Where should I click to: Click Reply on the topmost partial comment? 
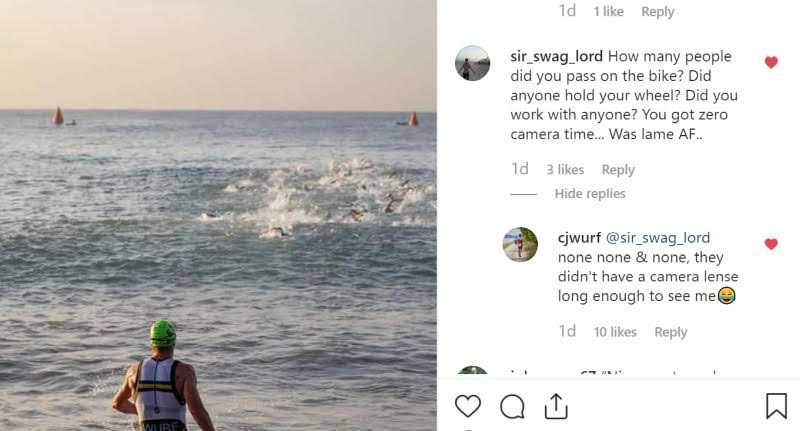[x=657, y=12]
